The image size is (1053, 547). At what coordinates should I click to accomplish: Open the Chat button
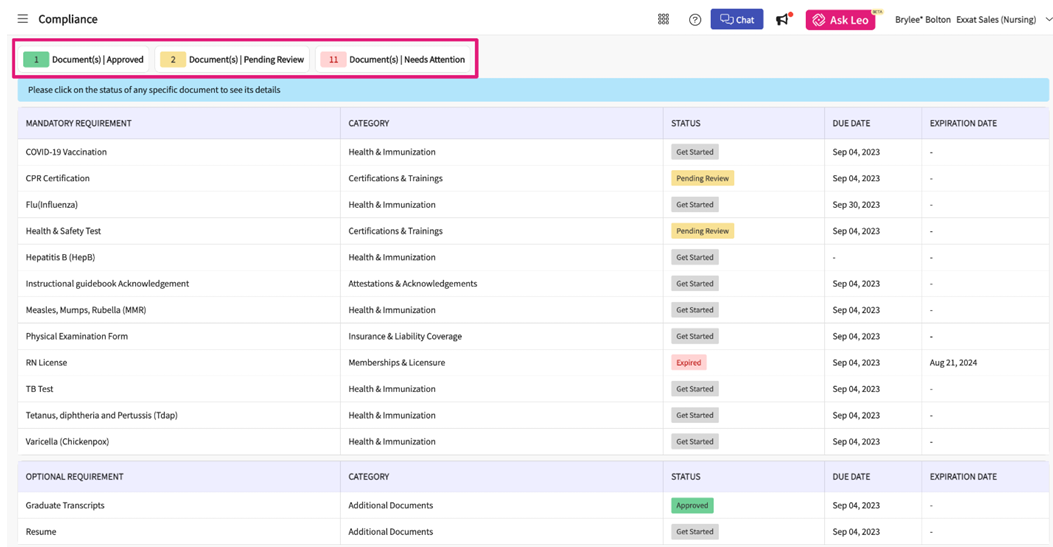pyautogui.click(x=737, y=19)
